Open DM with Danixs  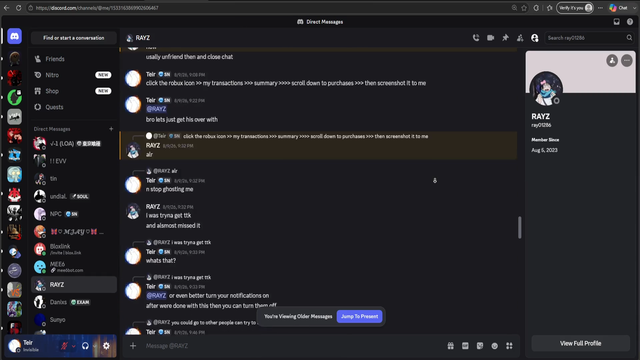pyautogui.click(x=73, y=302)
